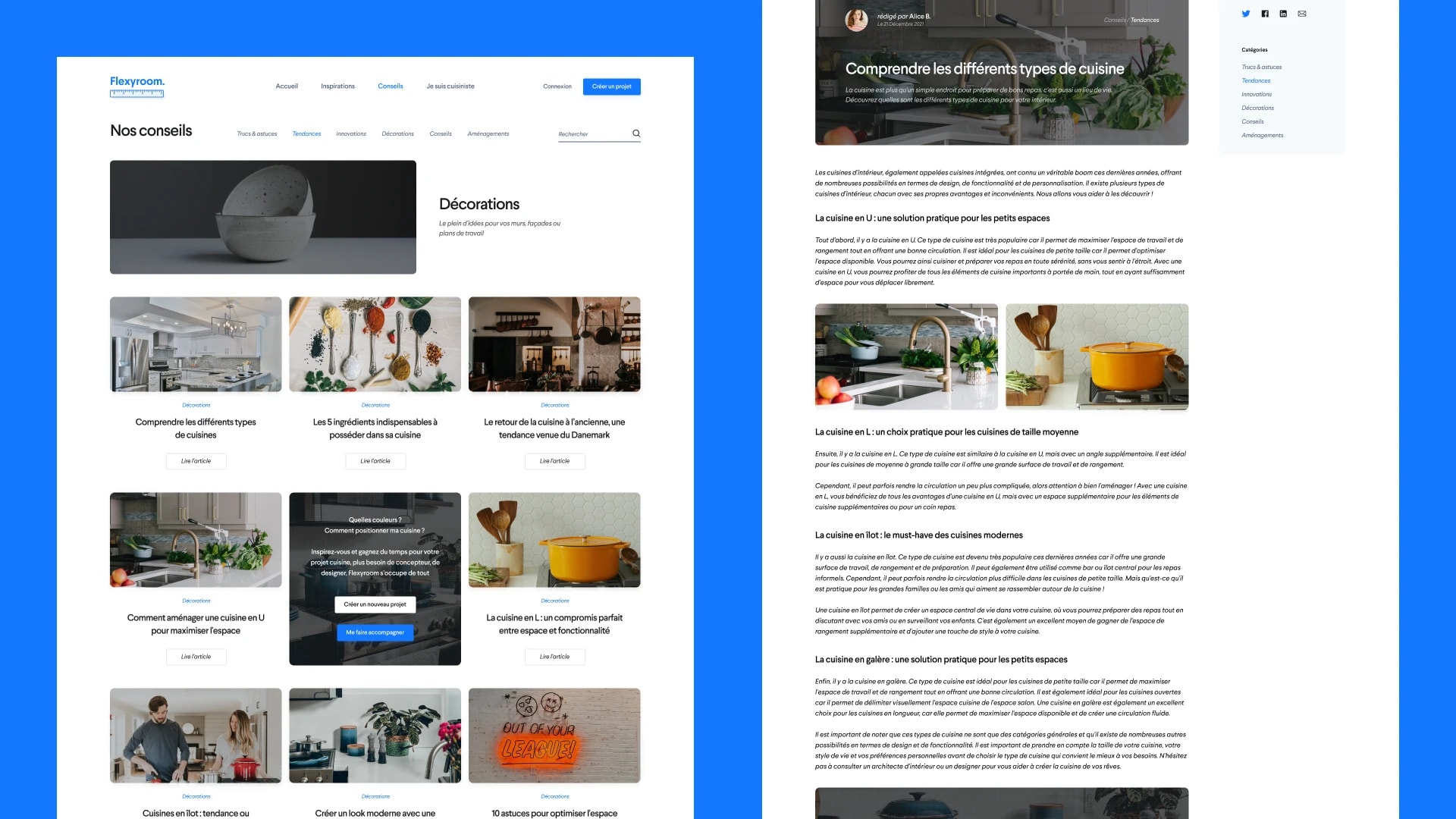1456x819 pixels.
Task: Share article on Twitter
Action: tap(1246, 14)
